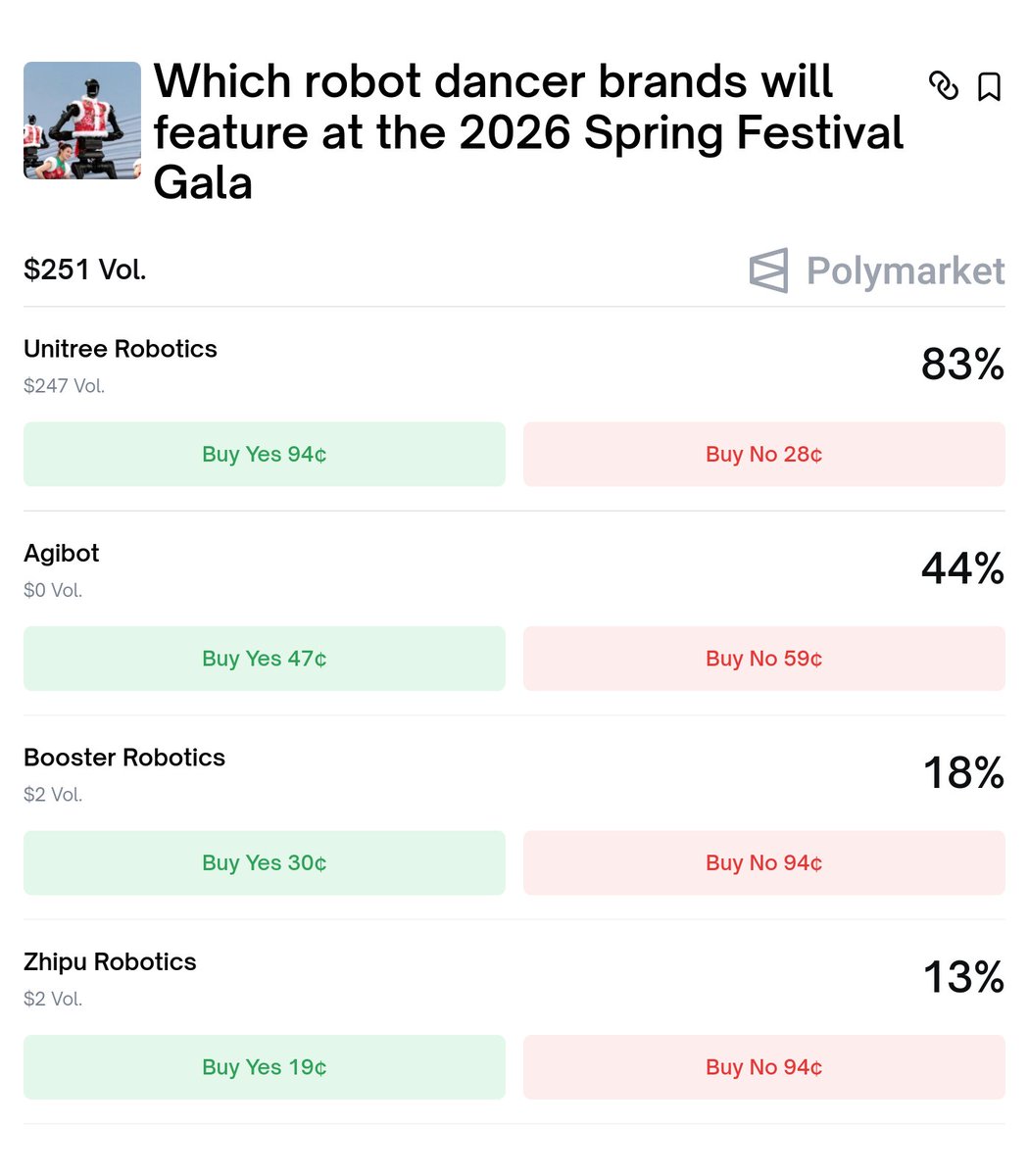Click the Polymarket wordmark text
1029x1176 pixels.
tap(906, 271)
